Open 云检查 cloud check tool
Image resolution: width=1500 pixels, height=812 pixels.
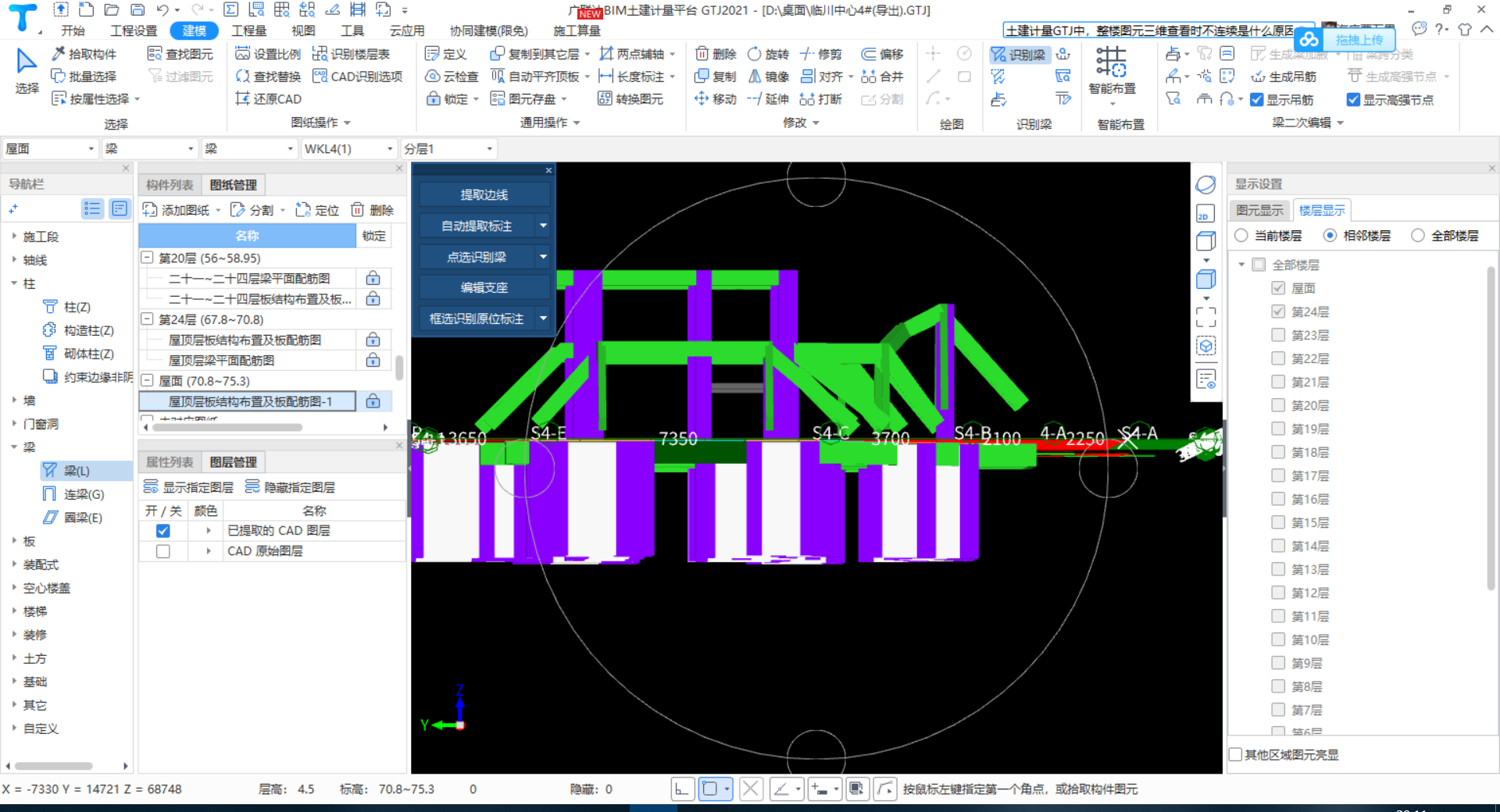coord(452,77)
